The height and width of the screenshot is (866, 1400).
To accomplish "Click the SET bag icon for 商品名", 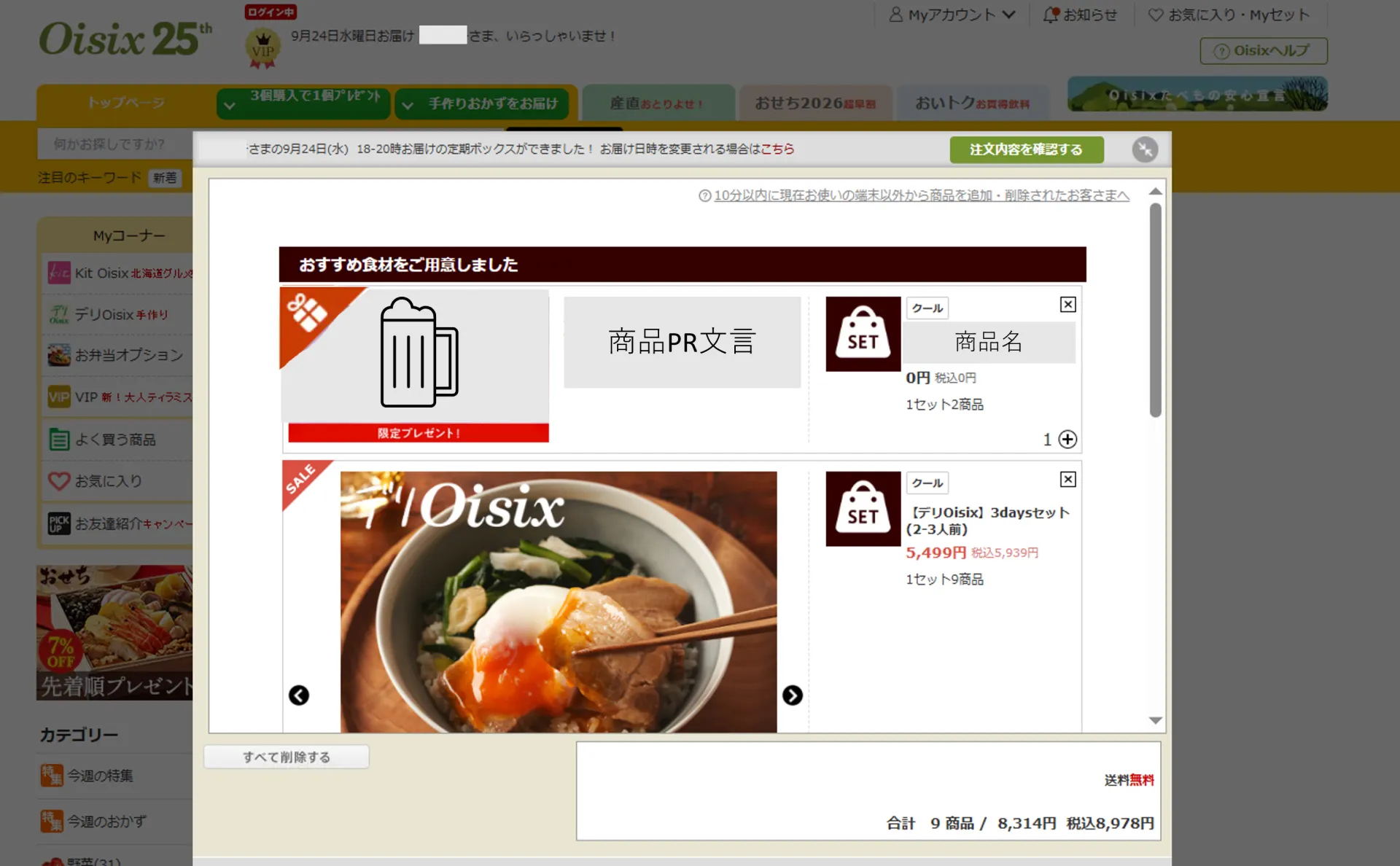I will pos(863,334).
